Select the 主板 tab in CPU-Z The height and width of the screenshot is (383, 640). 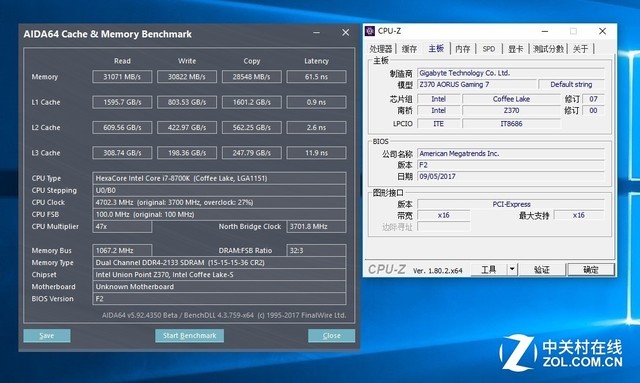[x=436, y=49]
